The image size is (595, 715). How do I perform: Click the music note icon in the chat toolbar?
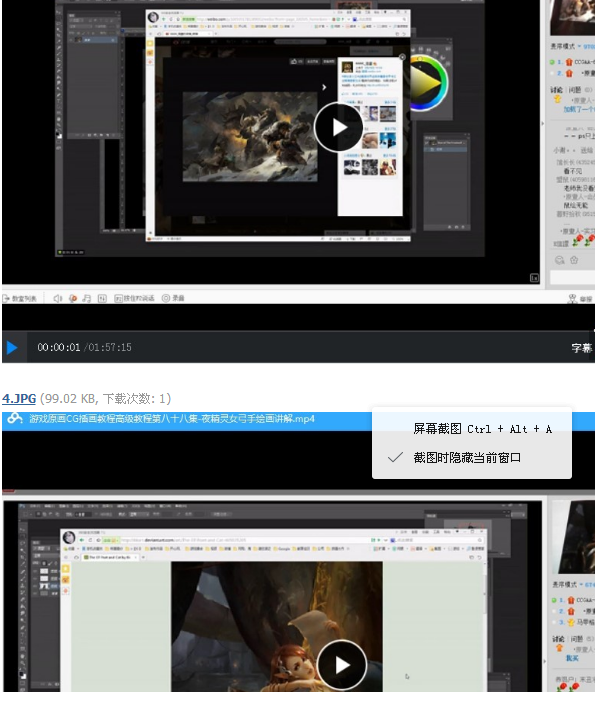[x=87, y=298]
